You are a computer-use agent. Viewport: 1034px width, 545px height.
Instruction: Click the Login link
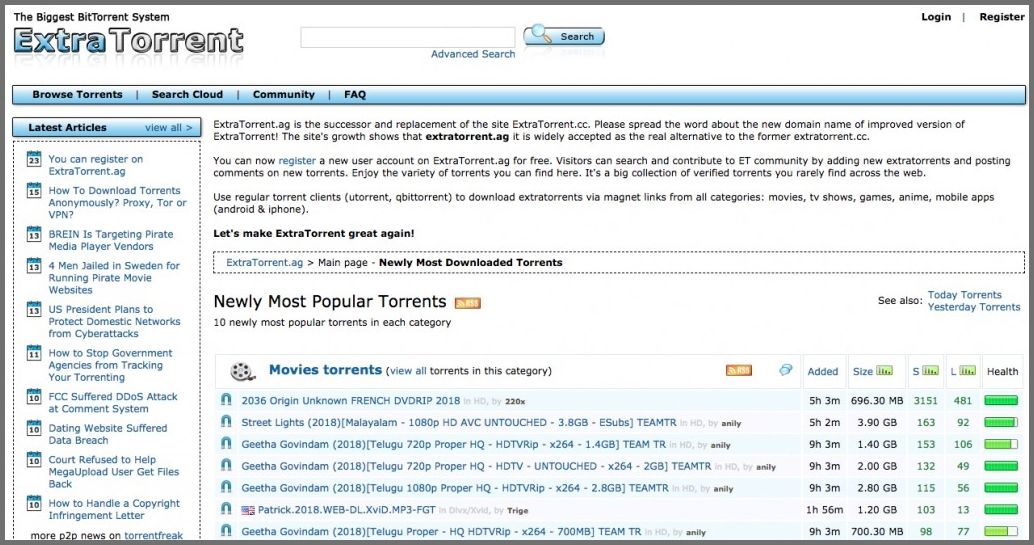point(936,17)
